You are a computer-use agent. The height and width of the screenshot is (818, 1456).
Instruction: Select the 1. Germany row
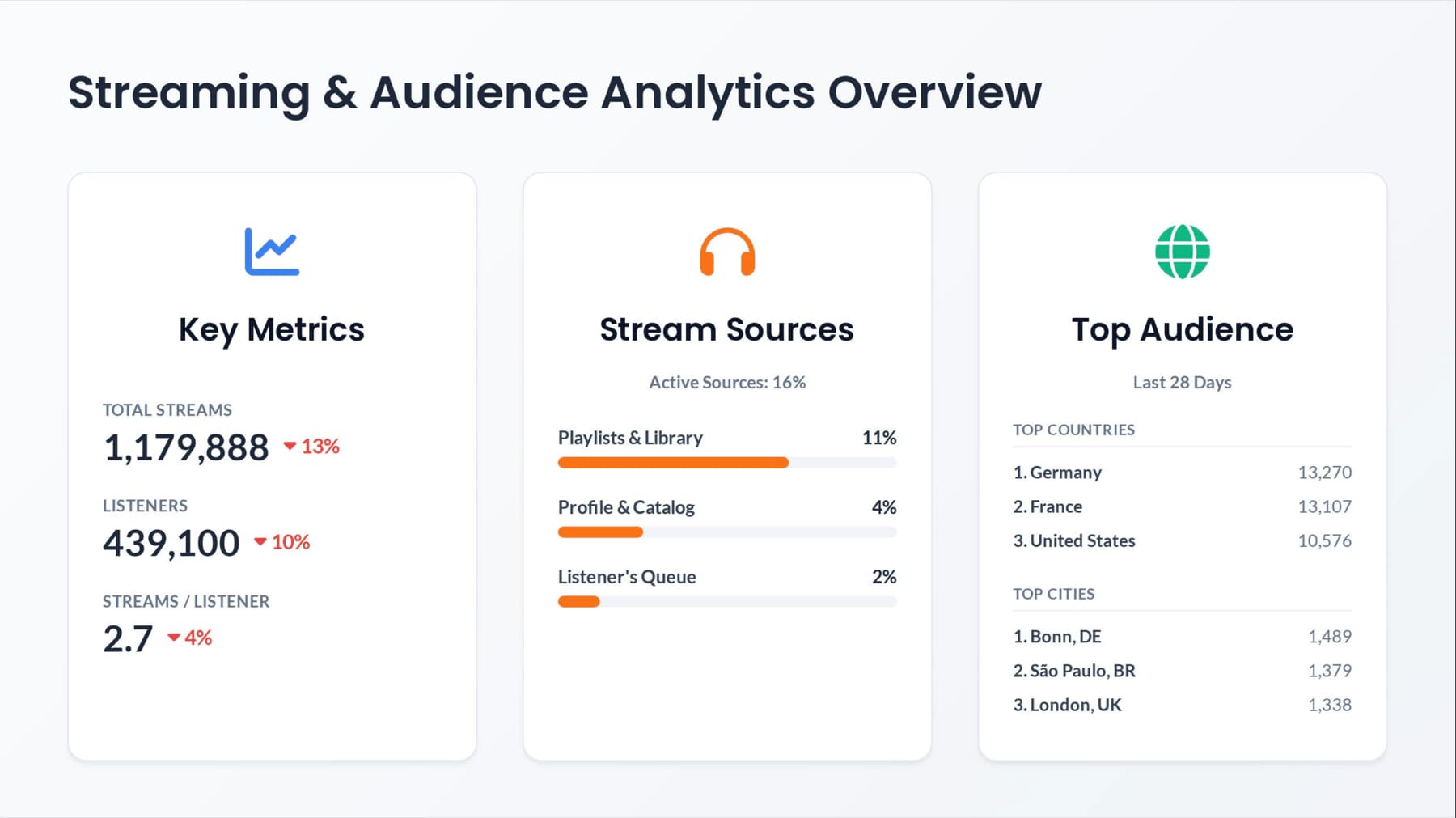coord(1183,473)
